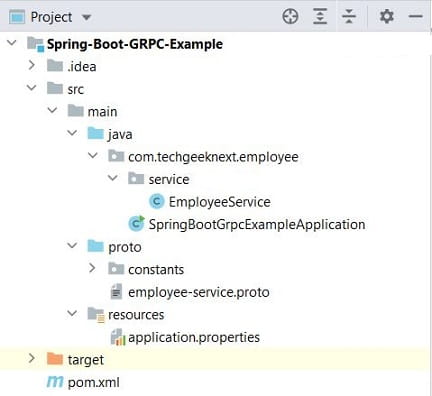The image size is (432, 396).
Task: Select the .idea tree label
Action: click(82, 67)
